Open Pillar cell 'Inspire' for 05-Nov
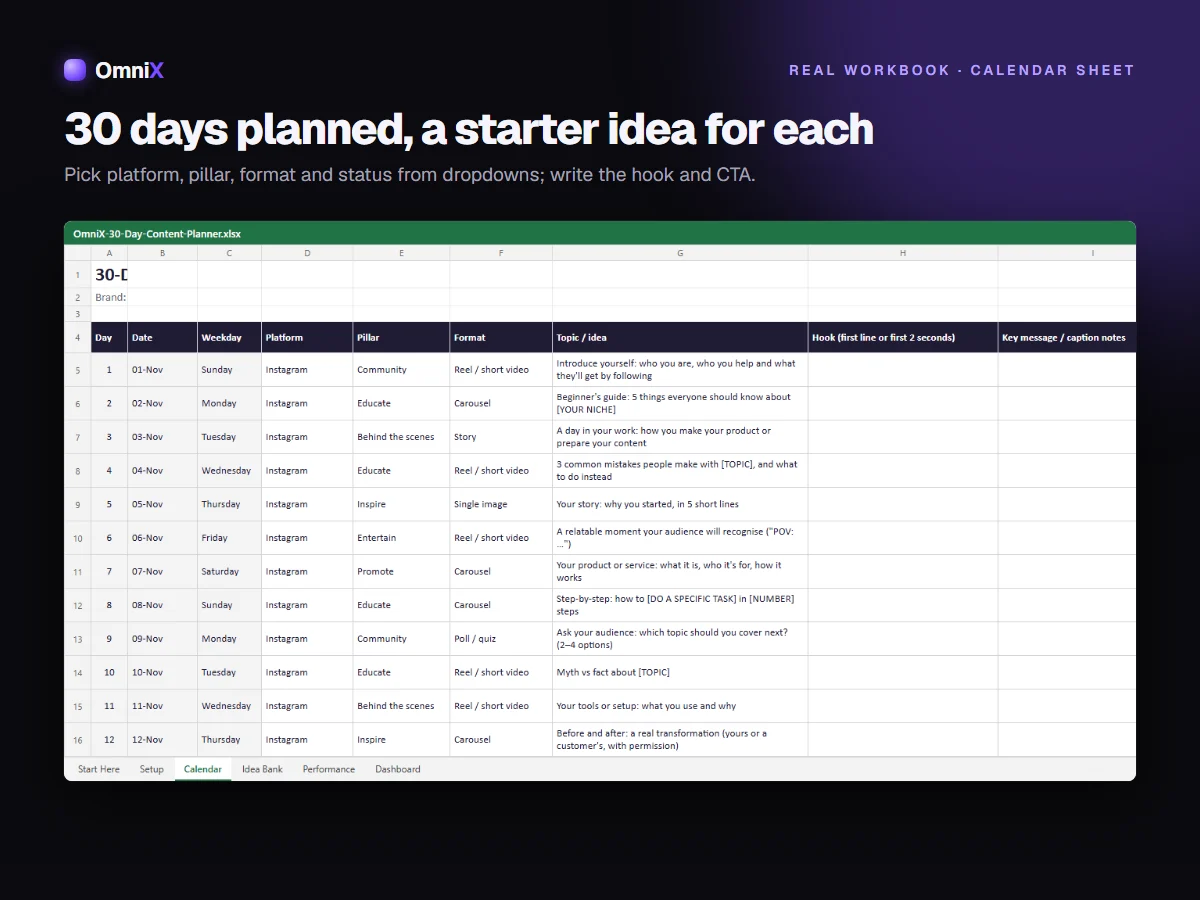The image size is (1200, 900). pos(401,505)
